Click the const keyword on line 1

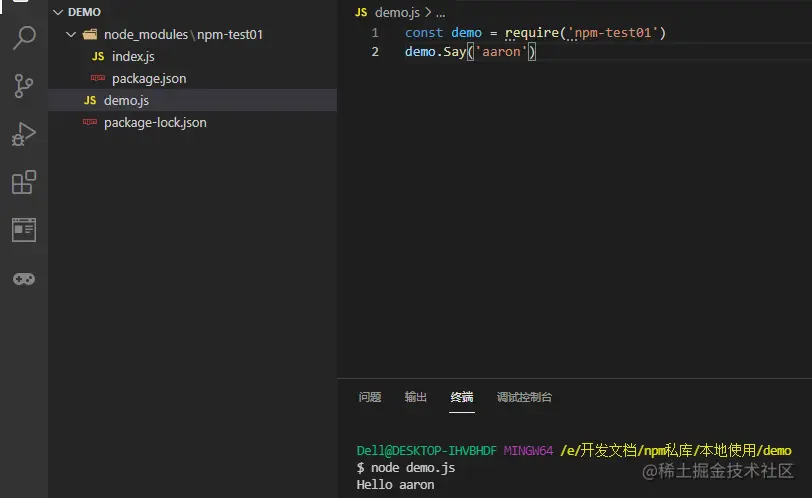(x=424, y=33)
